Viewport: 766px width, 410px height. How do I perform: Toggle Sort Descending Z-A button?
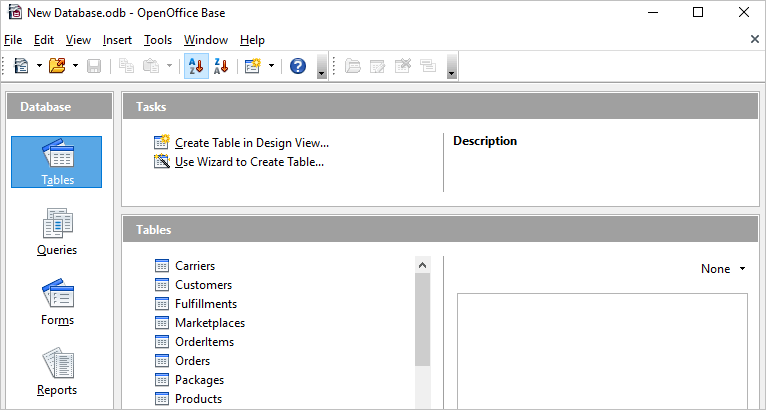pos(221,66)
